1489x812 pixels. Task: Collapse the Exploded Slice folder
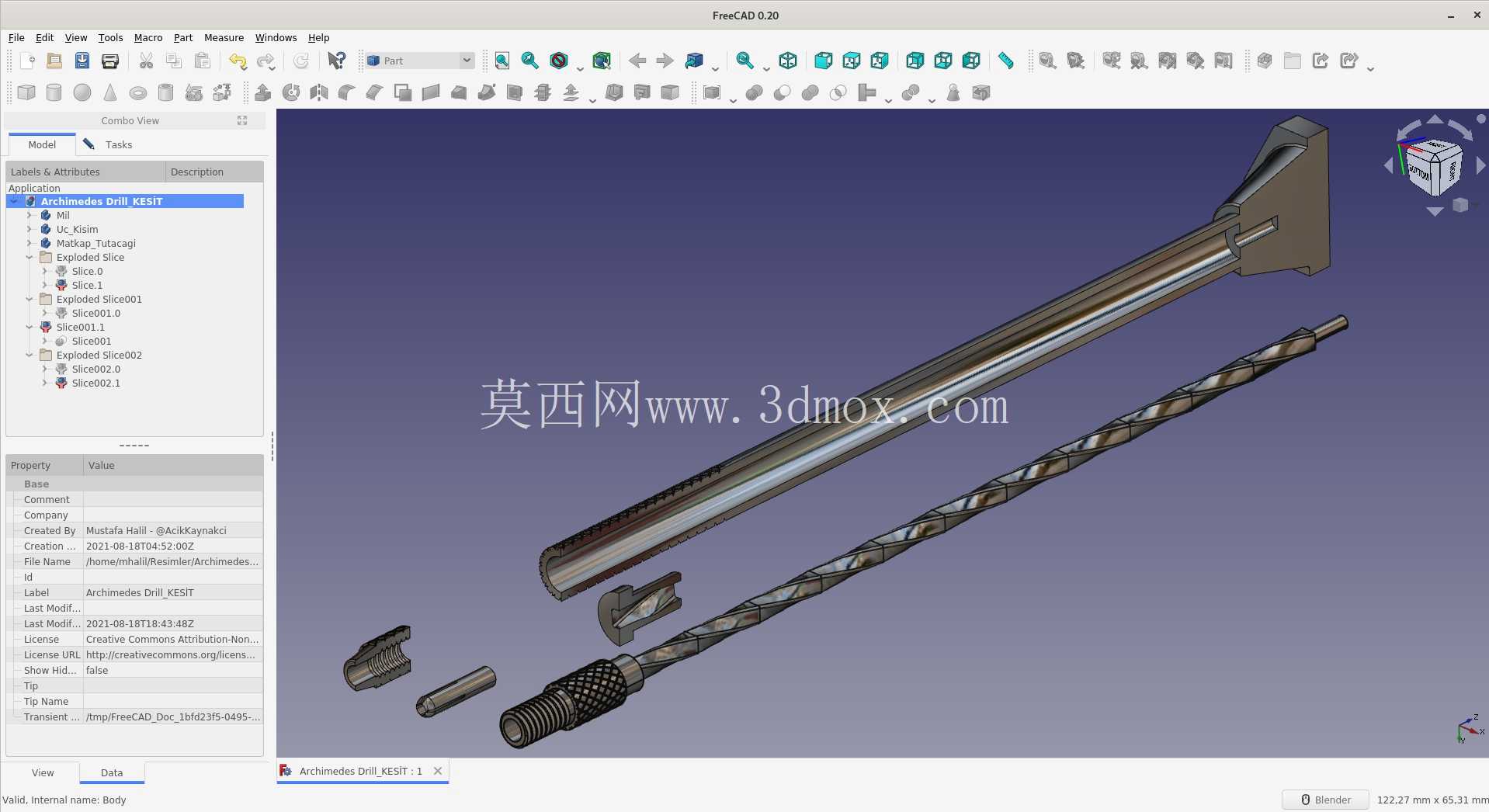pos(30,257)
